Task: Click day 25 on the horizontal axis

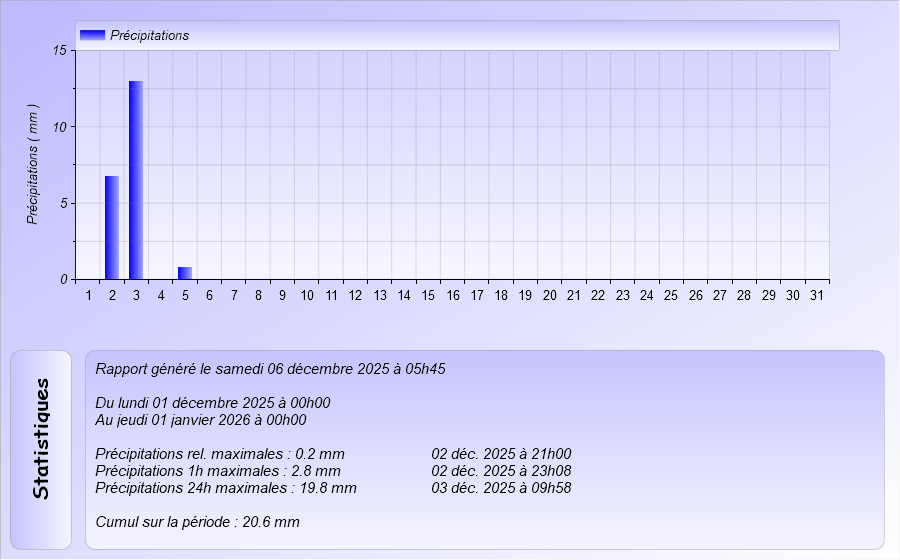Action: click(671, 296)
